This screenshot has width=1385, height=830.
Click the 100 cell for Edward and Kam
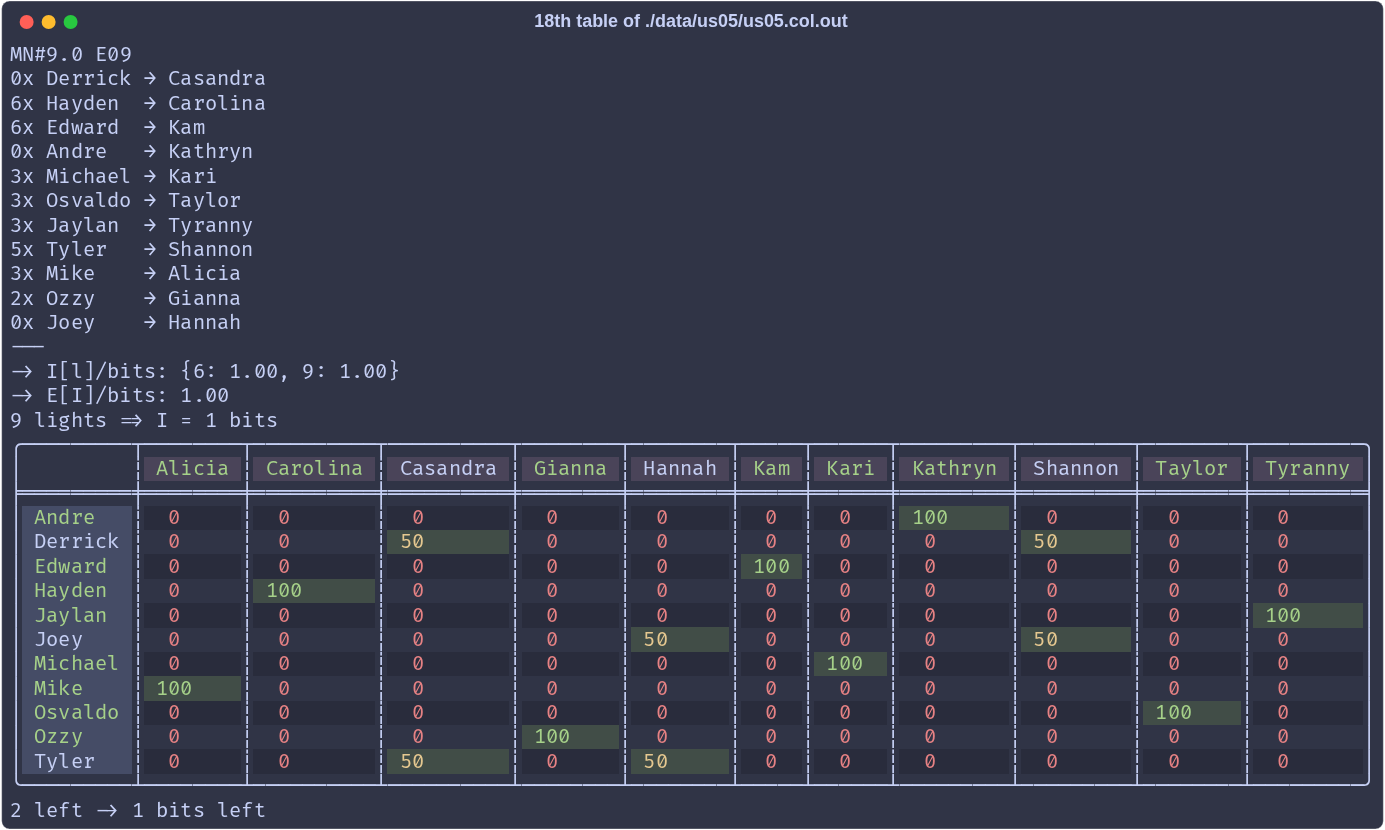(x=771, y=566)
